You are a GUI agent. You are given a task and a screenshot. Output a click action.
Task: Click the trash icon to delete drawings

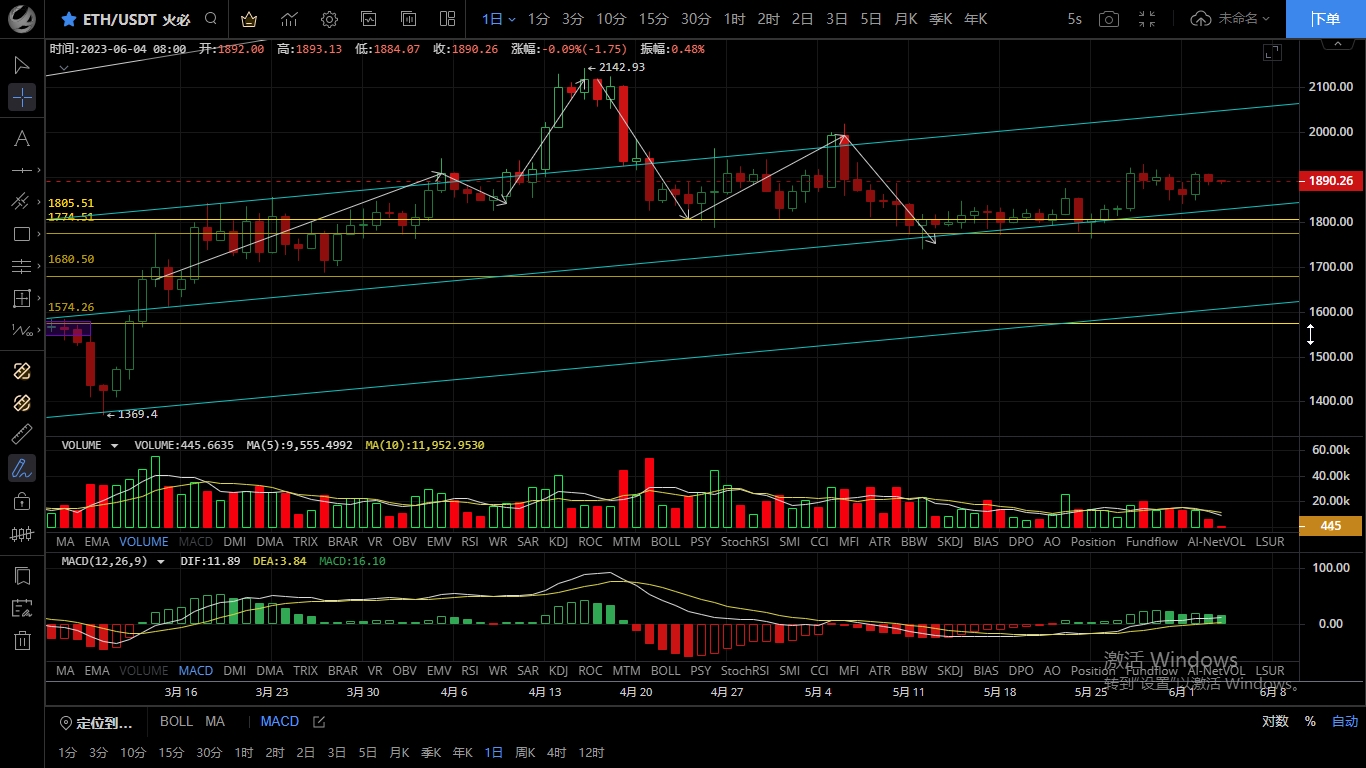tap(22, 640)
